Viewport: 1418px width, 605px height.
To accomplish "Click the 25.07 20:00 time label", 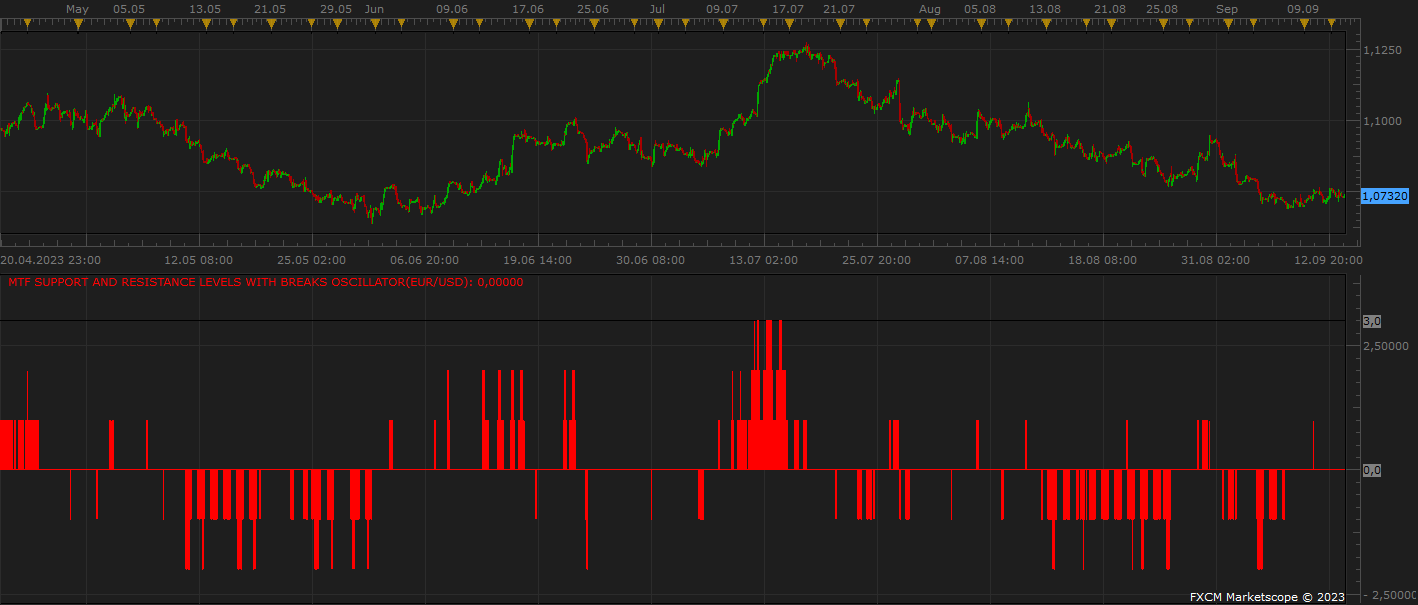I will 877,260.
